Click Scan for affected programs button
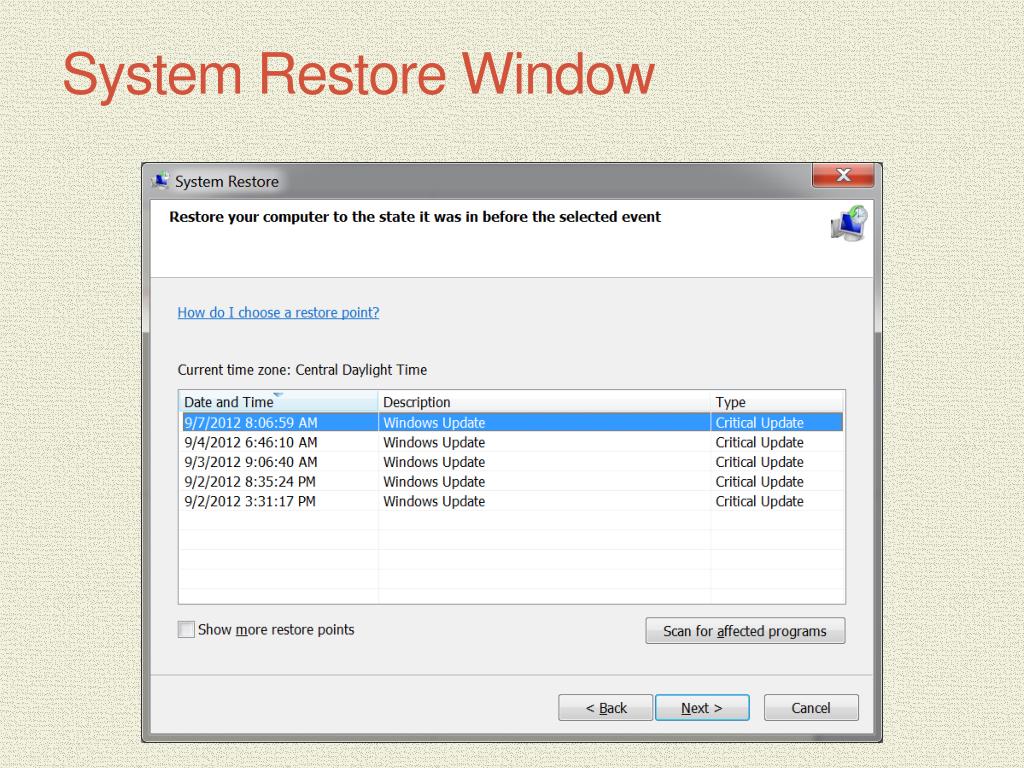Image resolution: width=1024 pixels, height=768 pixels. pos(745,631)
